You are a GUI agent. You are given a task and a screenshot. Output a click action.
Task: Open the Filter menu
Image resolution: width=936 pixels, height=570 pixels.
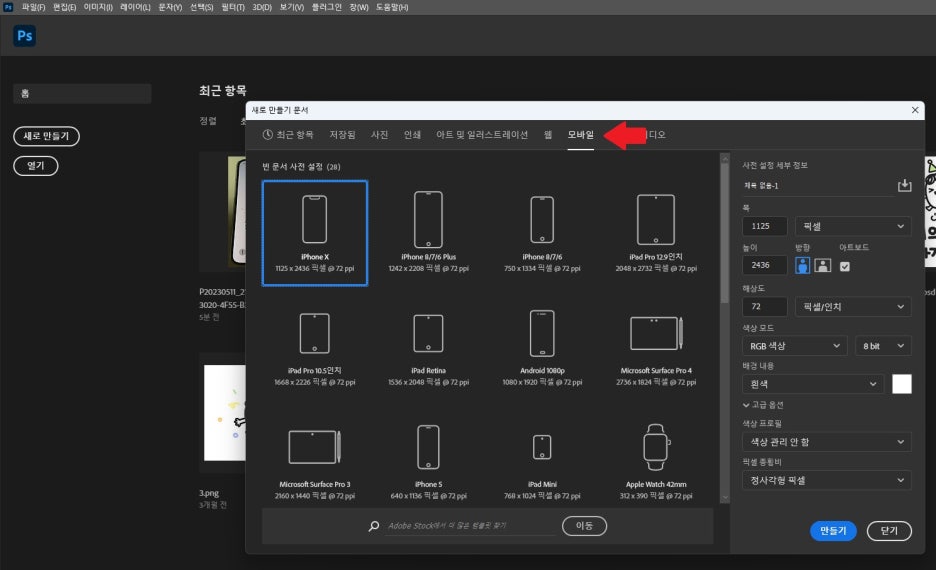pos(233,7)
